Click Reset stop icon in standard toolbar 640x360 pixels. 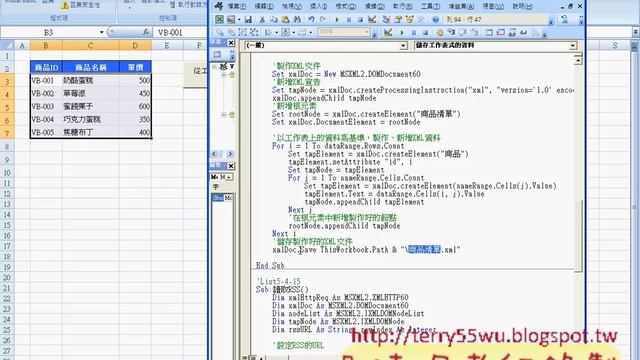360,19
